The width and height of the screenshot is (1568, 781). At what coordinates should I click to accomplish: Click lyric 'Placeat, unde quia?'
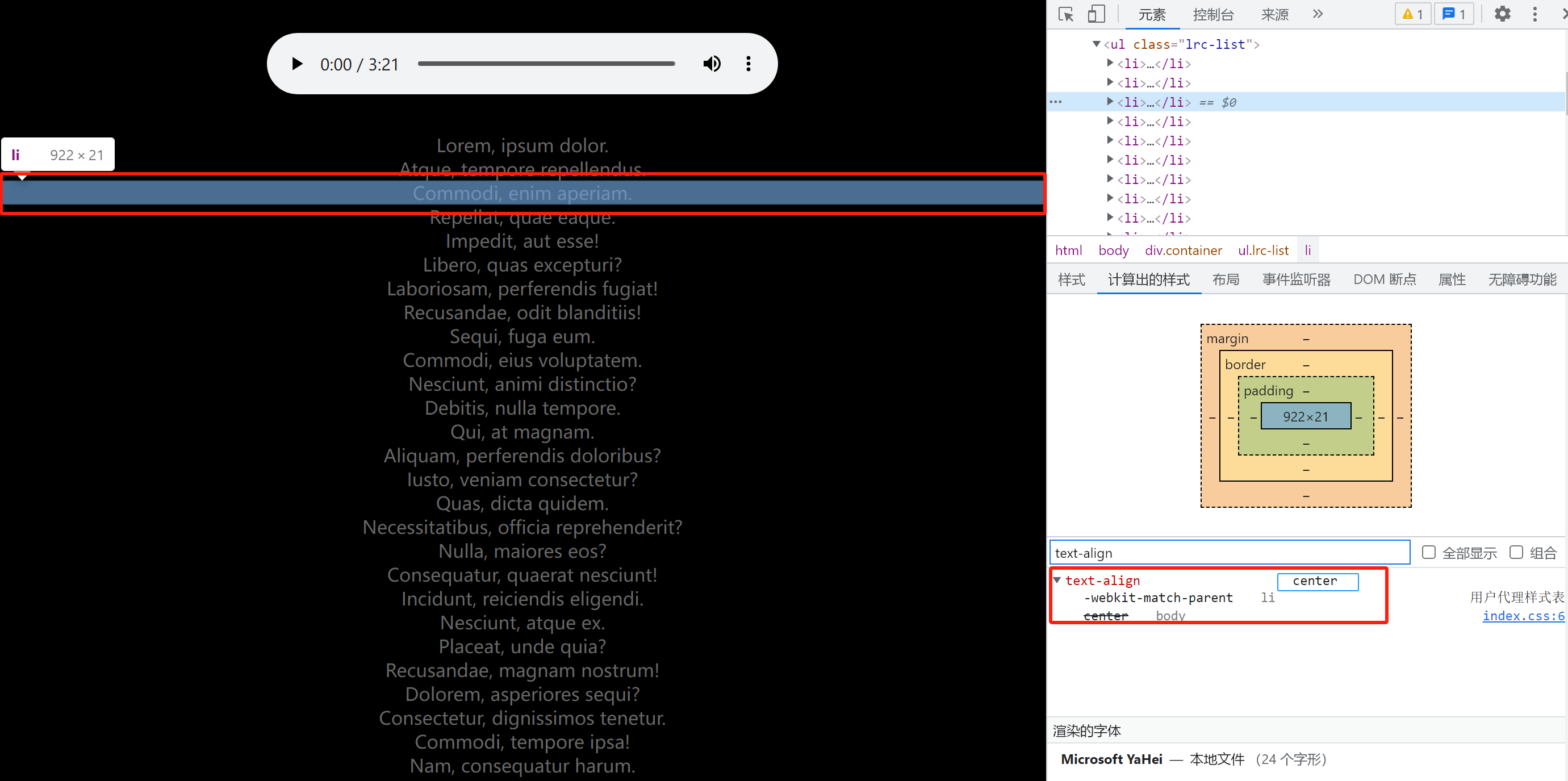(x=522, y=646)
